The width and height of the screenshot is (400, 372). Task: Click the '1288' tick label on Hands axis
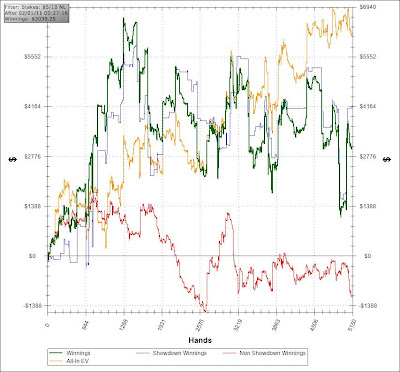click(123, 324)
